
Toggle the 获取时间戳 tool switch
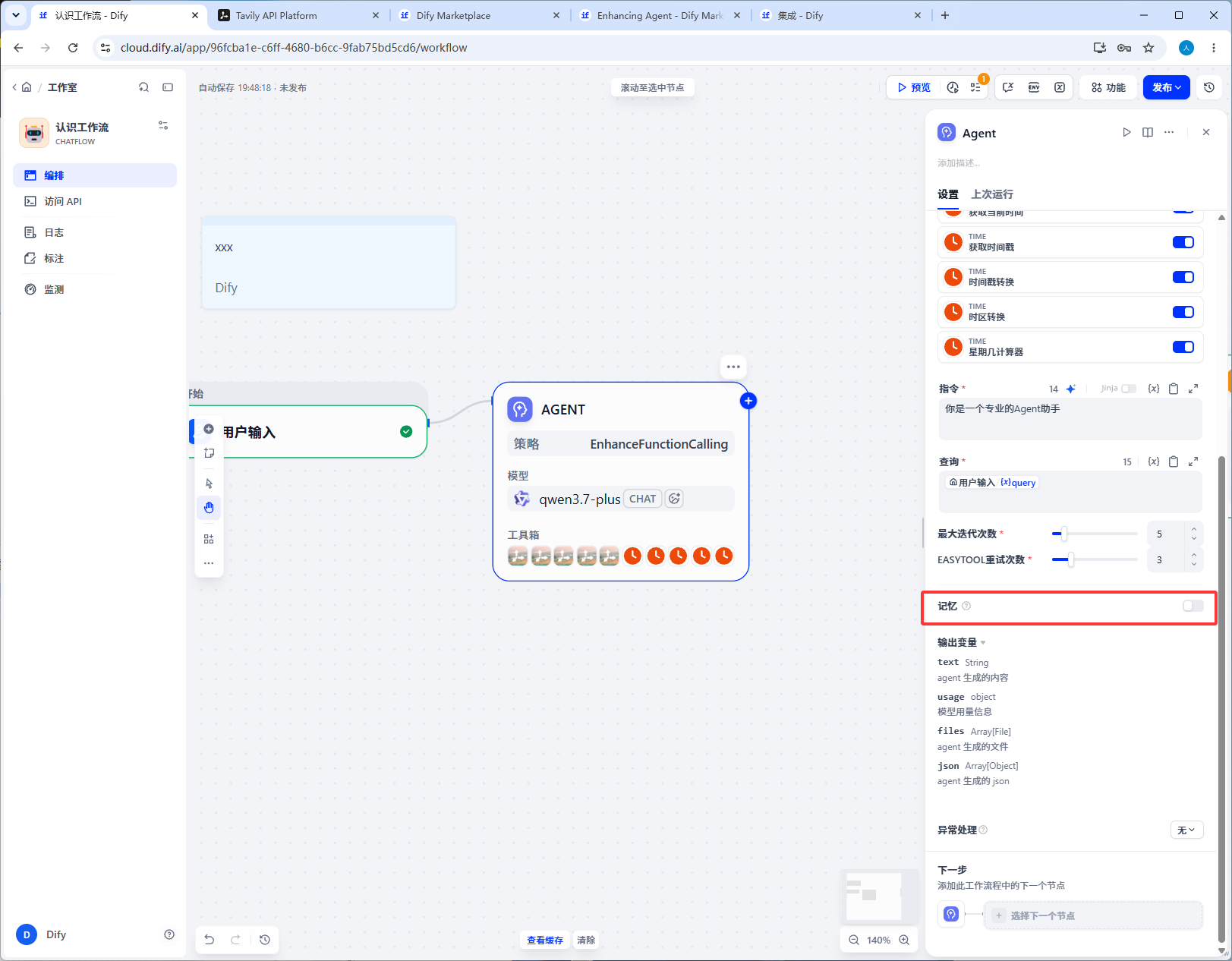coord(1183,242)
